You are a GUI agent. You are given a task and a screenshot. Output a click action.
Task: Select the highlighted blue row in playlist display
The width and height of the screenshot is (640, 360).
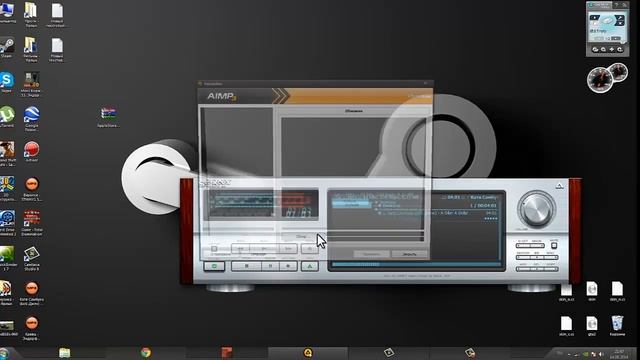coord(351,204)
